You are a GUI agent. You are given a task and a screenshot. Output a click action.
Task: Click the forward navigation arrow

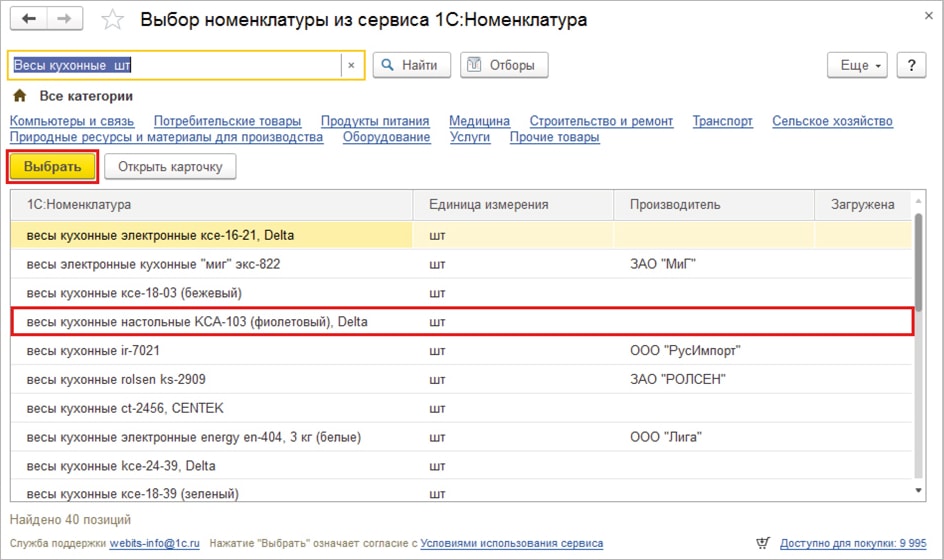tap(65, 20)
